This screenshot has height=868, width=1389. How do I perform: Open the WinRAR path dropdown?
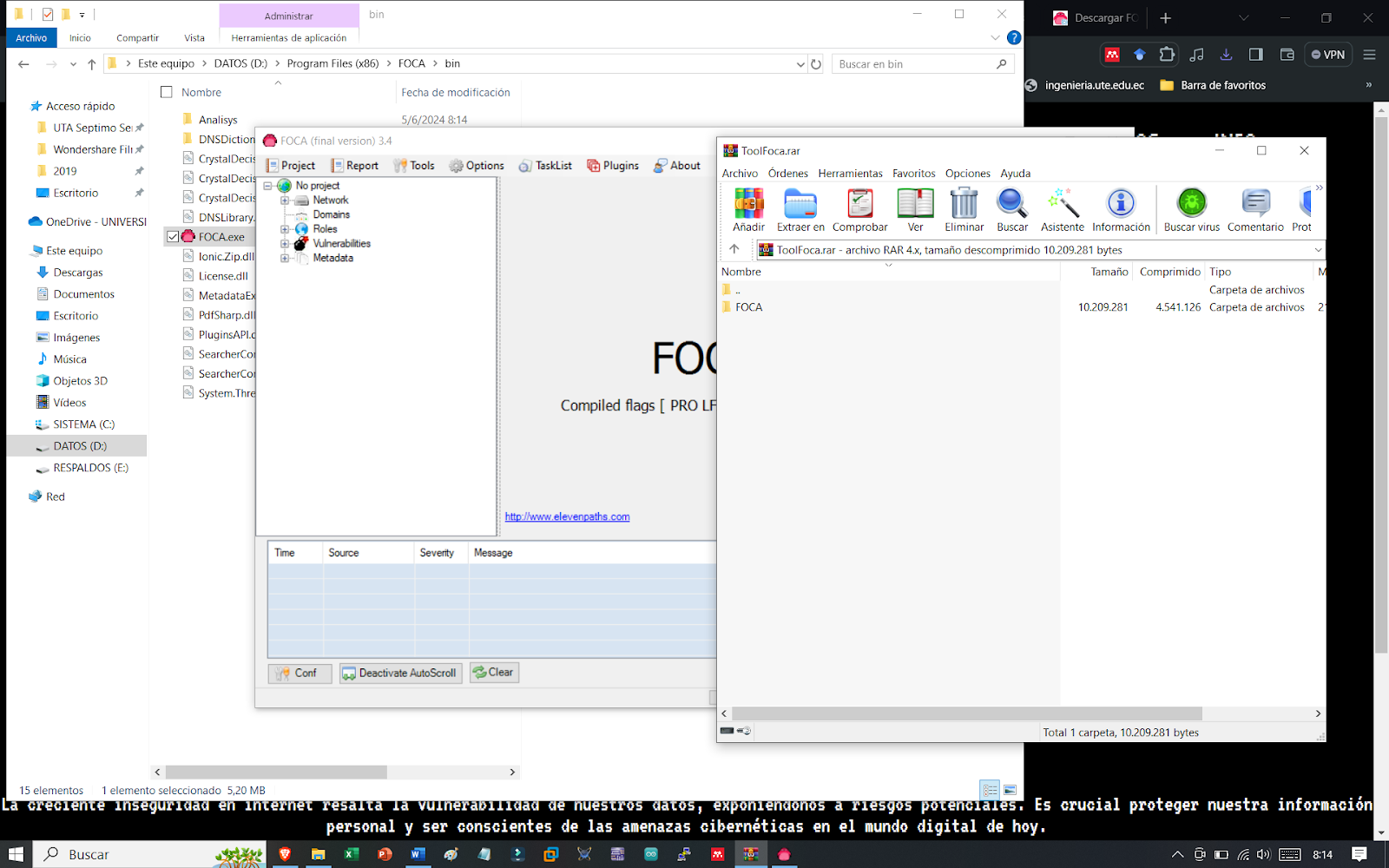click(x=1317, y=250)
